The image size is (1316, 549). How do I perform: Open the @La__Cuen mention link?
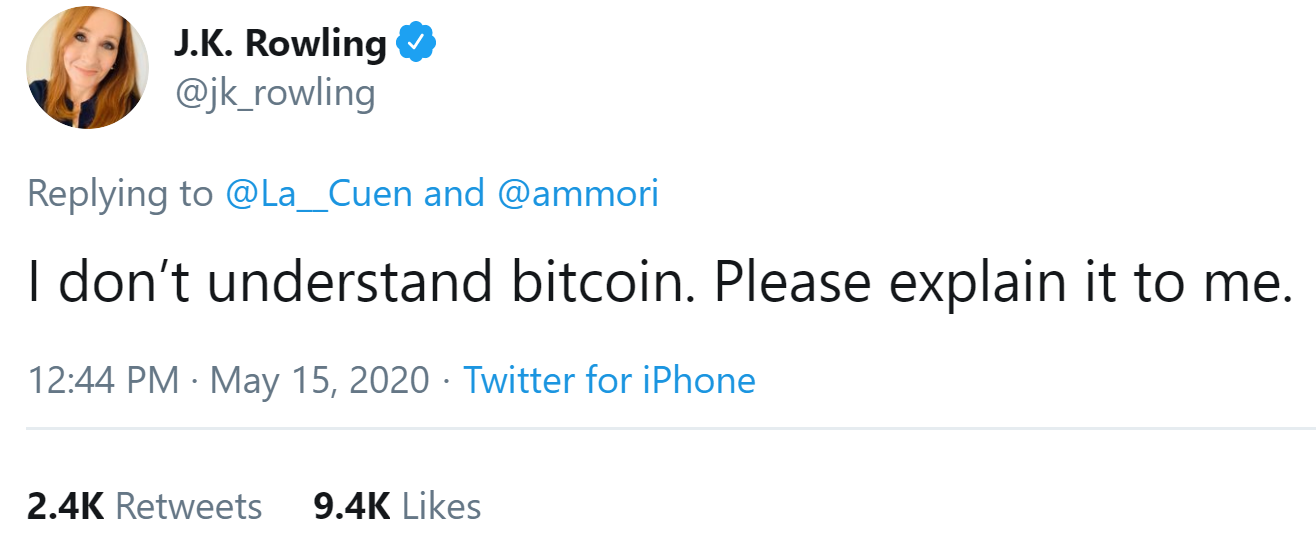[320, 193]
